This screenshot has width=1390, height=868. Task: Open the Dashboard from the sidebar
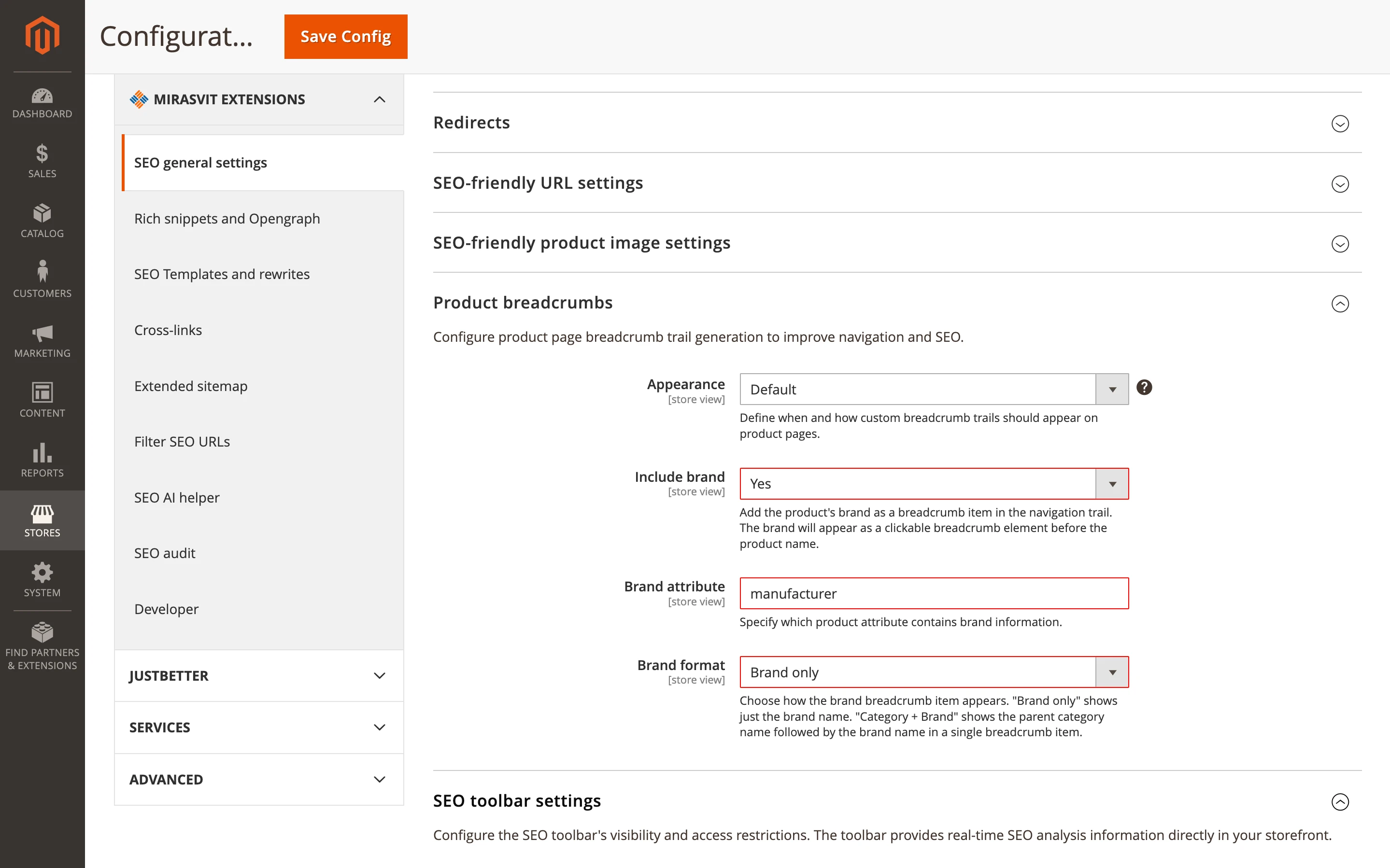click(42, 102)
